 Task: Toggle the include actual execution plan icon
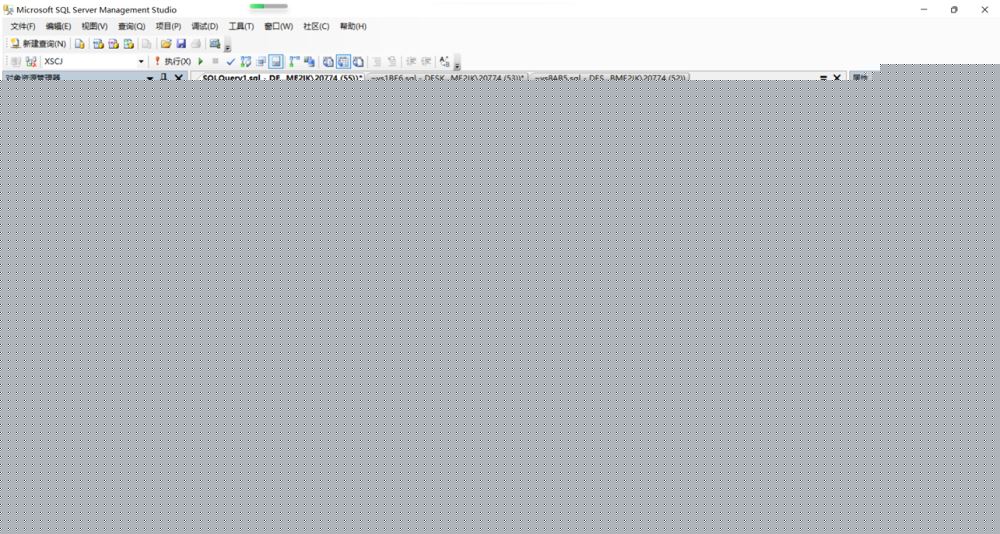coord(294,62)
